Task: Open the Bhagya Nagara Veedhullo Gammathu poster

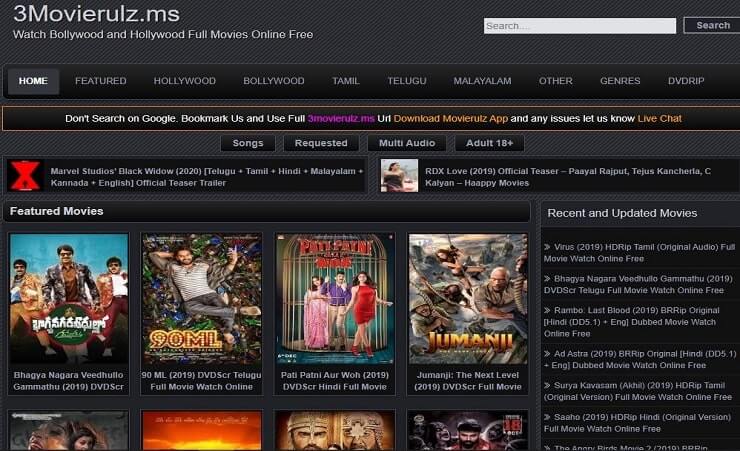Action: pyautogui.click(x=69, y=299)
